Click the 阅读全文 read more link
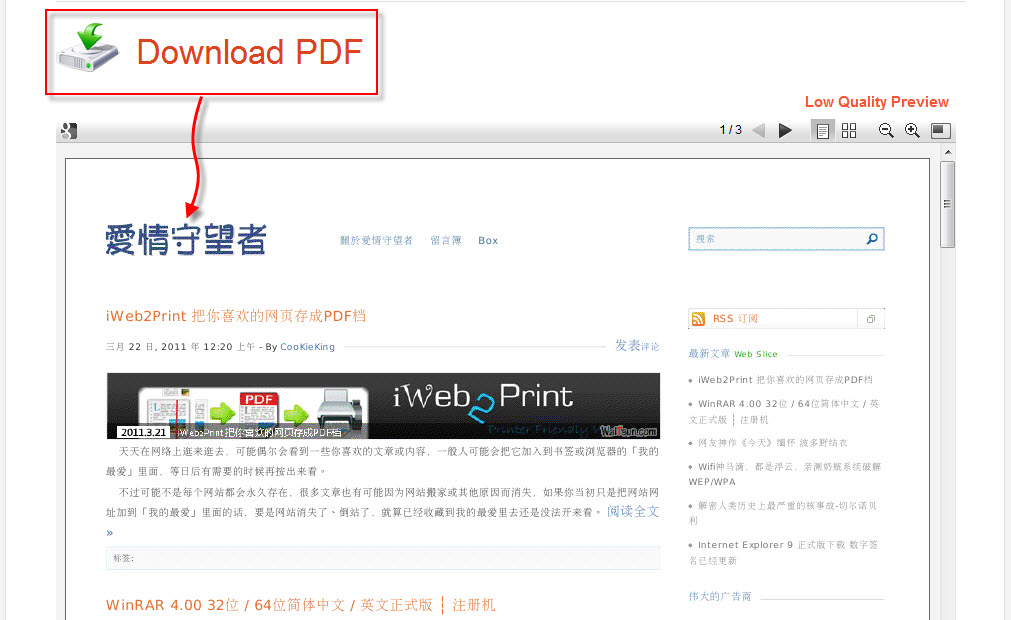 pyautogui.click(x=633, y=511)
